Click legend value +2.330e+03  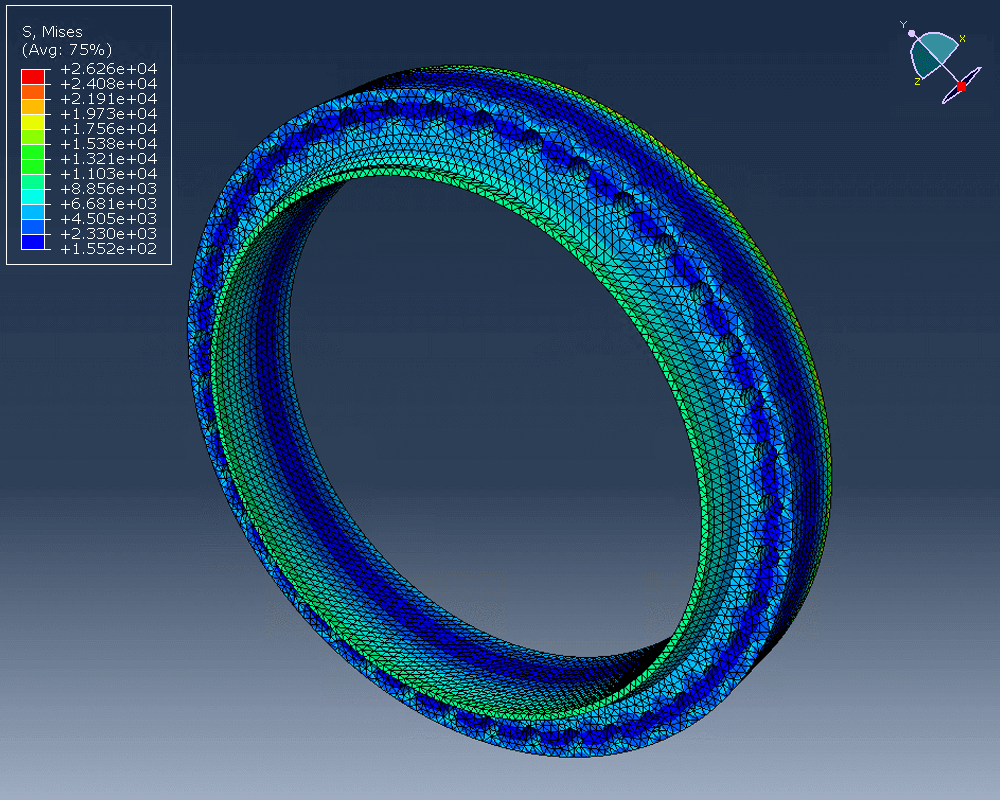[108, 233]
